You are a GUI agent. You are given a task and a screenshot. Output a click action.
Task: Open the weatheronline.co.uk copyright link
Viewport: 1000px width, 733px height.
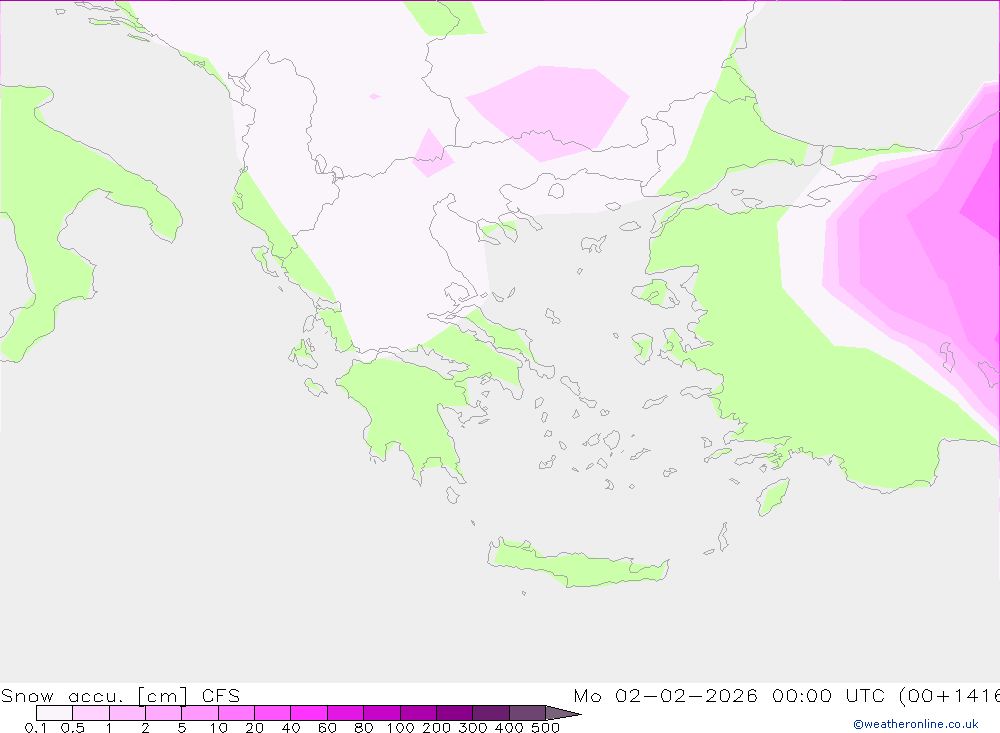[x=916, y=724]
